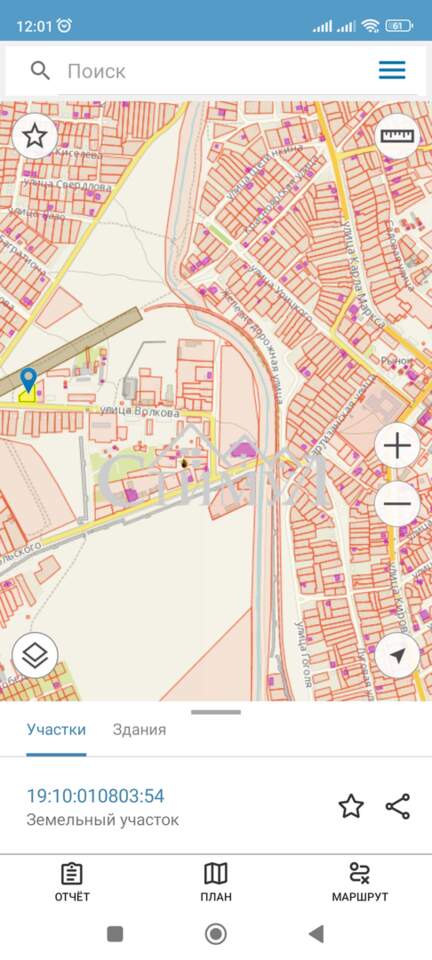Tap the magnifying glass search icon
432x960 pixels.
(x=40, y=71)
